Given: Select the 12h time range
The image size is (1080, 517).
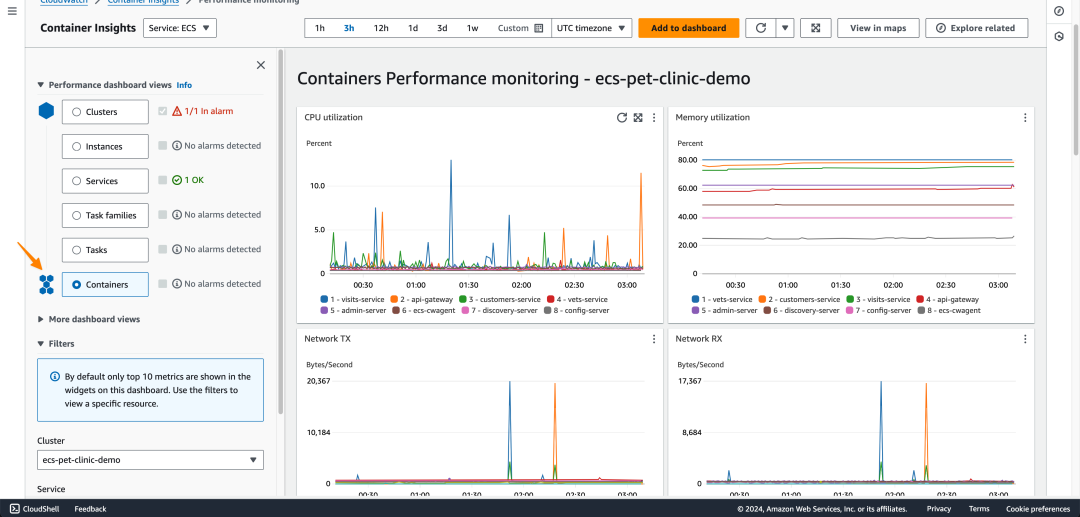Looking at the screenshot, I should (x=381, y=28).
